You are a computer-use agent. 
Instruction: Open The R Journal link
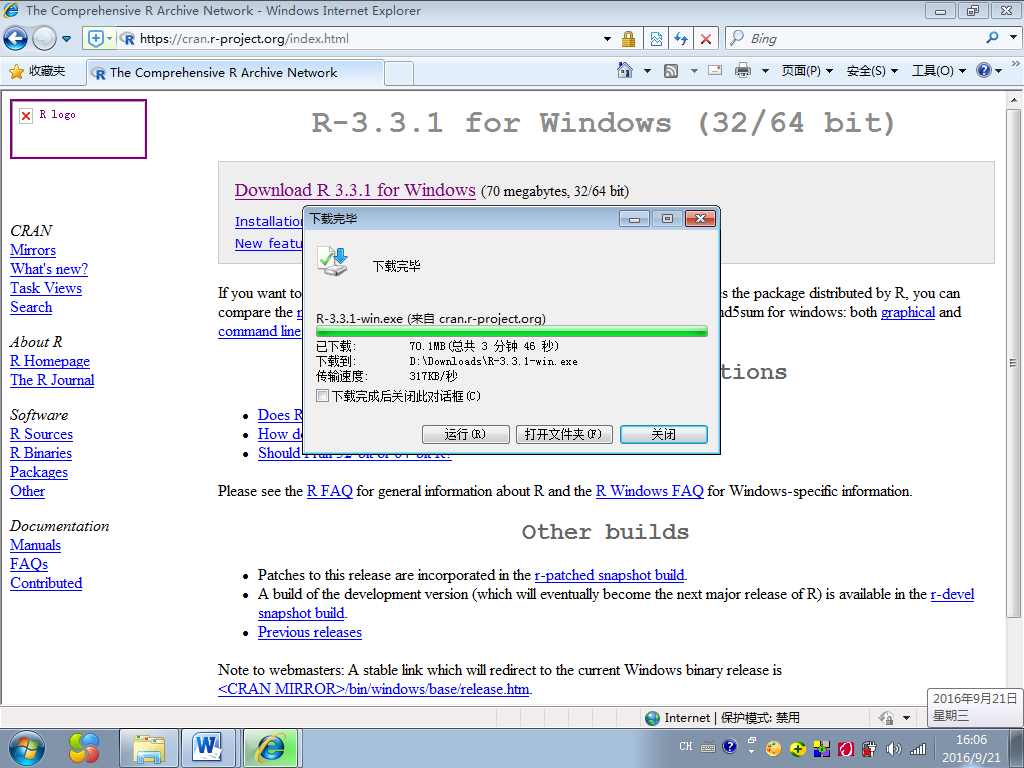tap(52, 380)
